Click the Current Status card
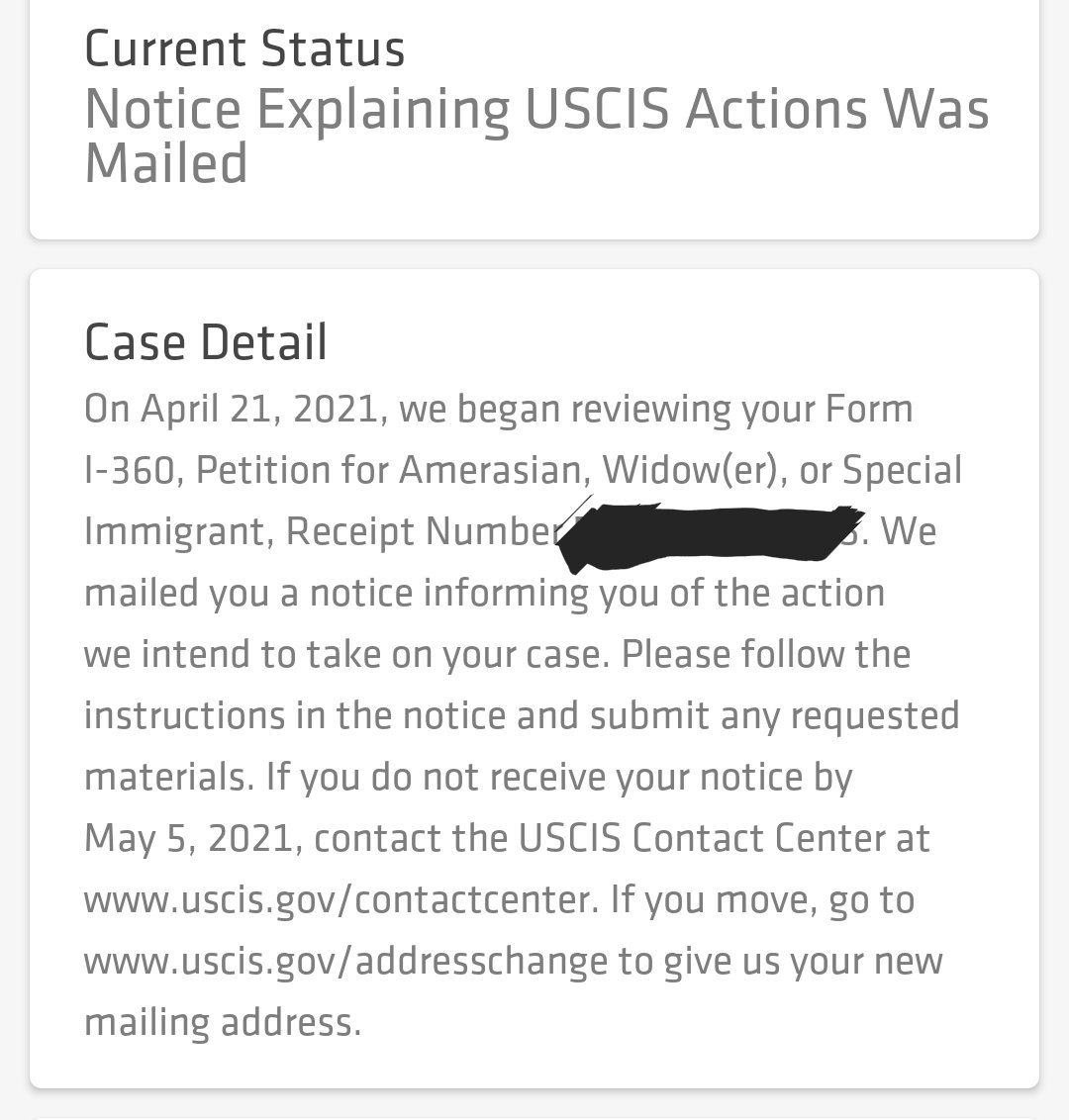This screenshot has width=1069, height=1120. coord(534,120)
